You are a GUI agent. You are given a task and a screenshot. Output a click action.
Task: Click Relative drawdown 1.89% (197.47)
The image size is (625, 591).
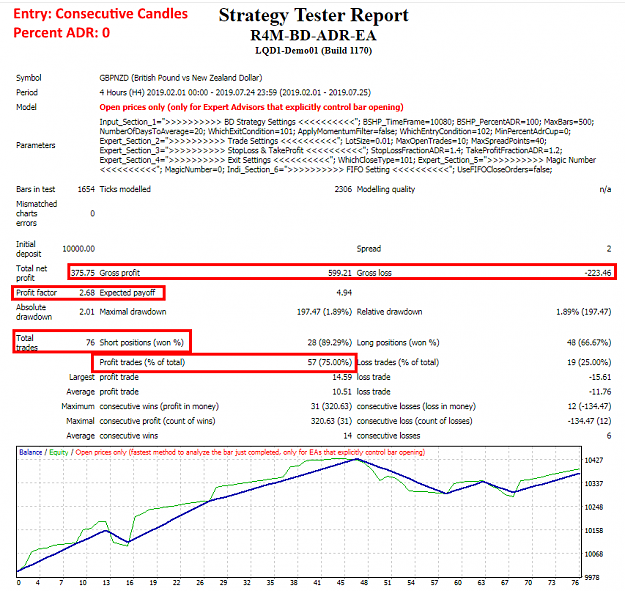coord(584,312)
